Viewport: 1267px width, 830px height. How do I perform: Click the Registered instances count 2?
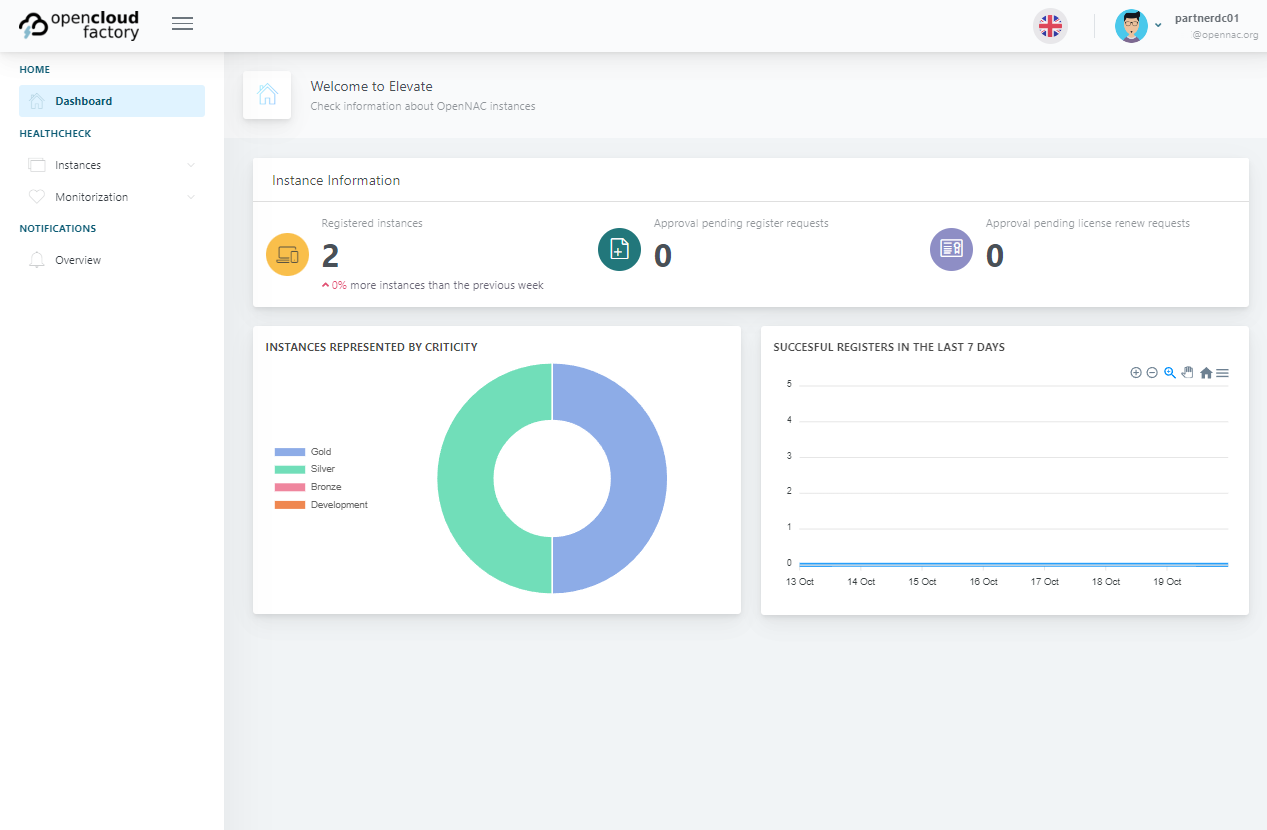[330, 257]
